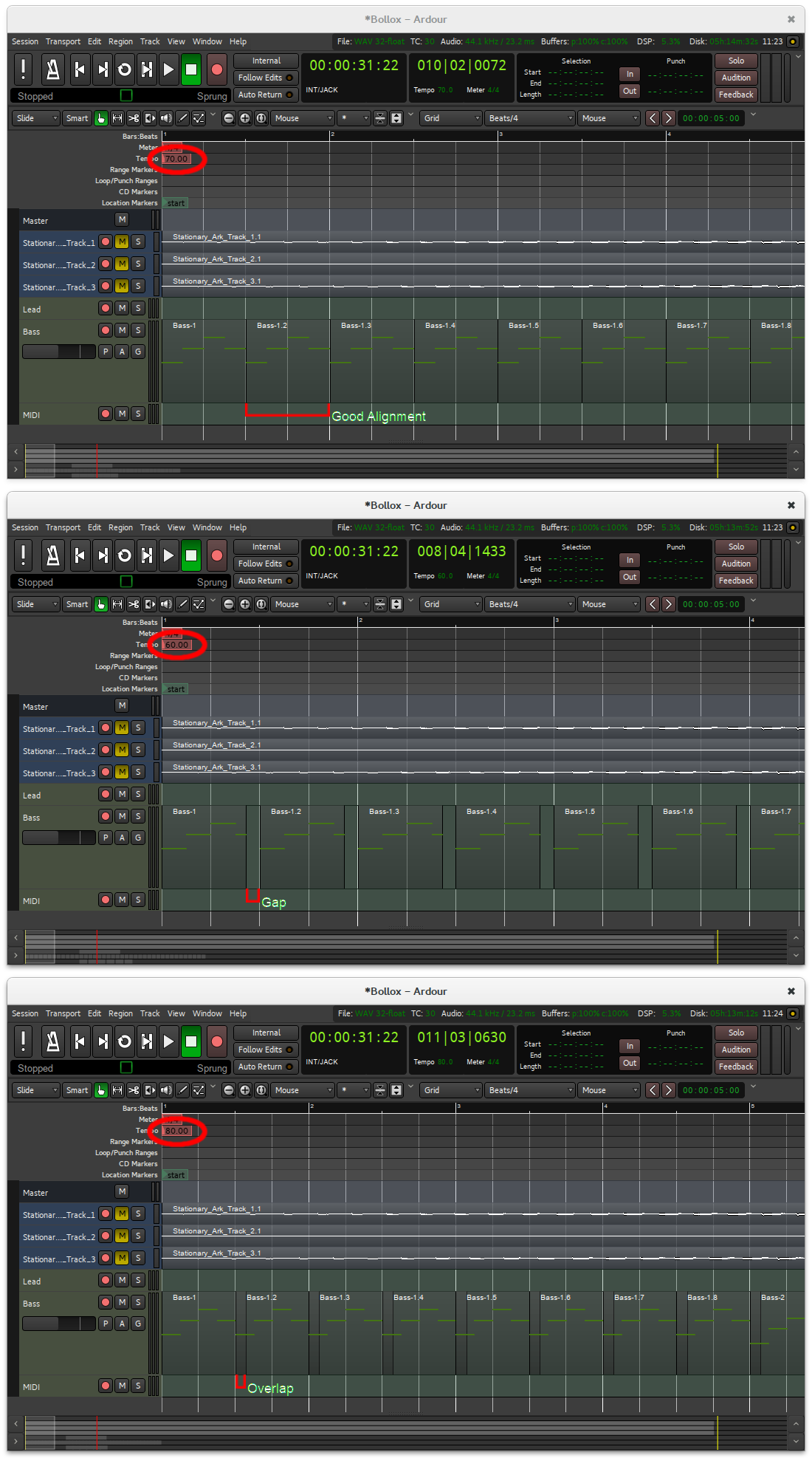Viewport: 812px width, 1458px height.
Task: Open the Beats/4 grid dropdown in the tempo 60 window
Action: [529, 604]
